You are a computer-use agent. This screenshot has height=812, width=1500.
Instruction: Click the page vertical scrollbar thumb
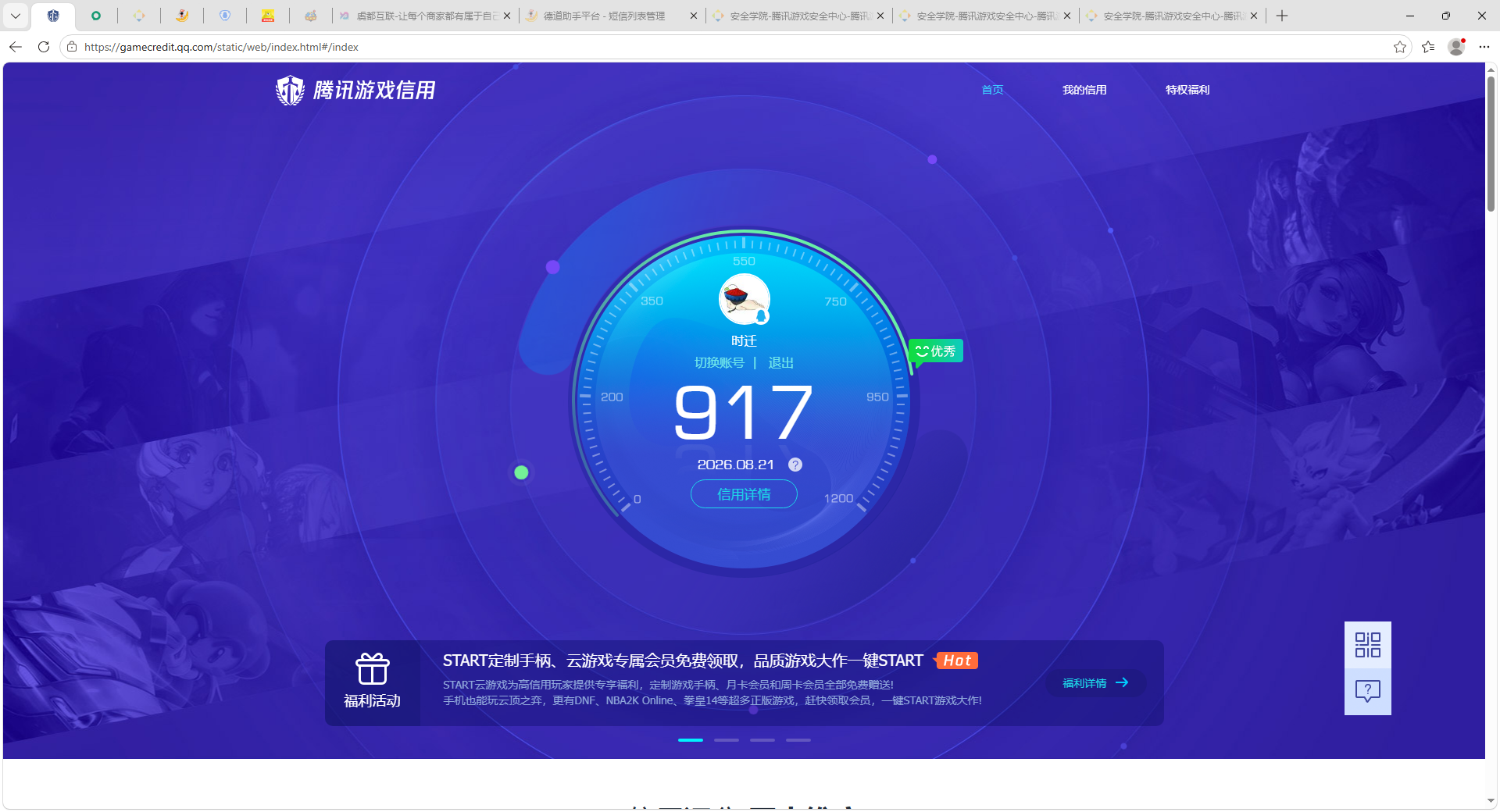coord(1491,143)
